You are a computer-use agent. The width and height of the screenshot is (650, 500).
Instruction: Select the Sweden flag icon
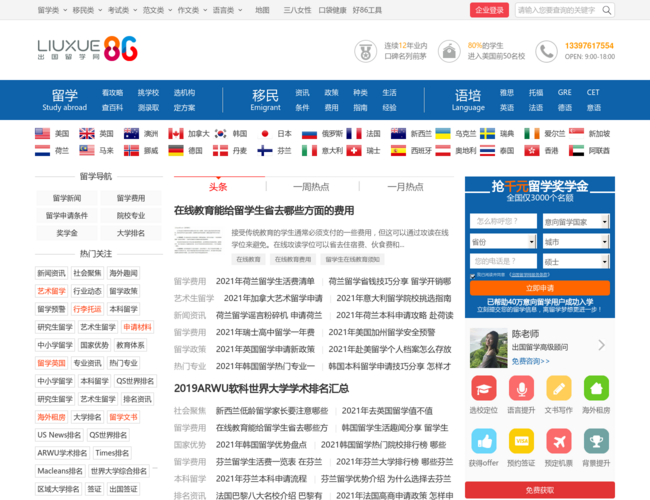pyautogui.click(x=488, y=133)
